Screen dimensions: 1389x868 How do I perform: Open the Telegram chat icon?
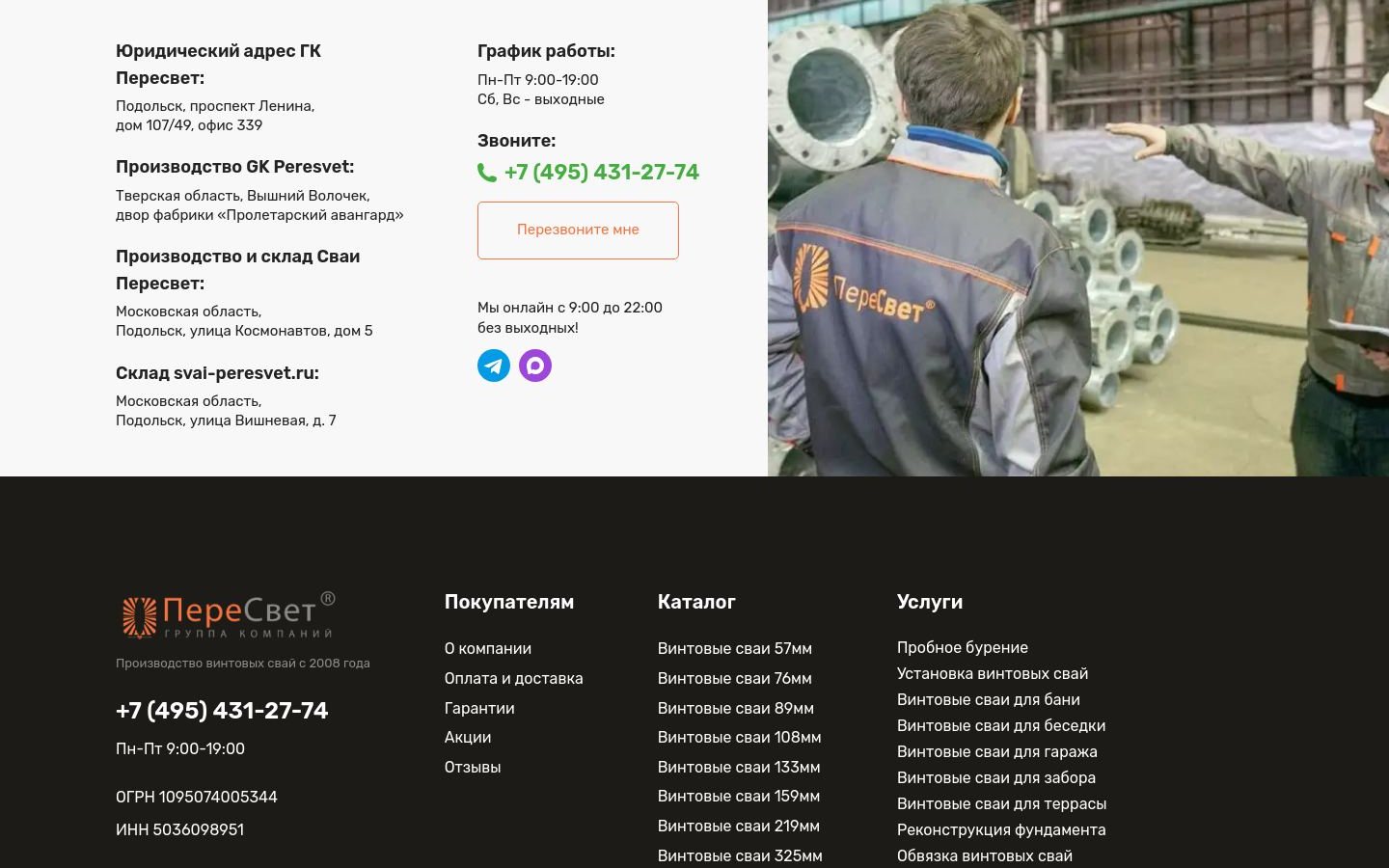pyautogui.click(x=494, y=366)
